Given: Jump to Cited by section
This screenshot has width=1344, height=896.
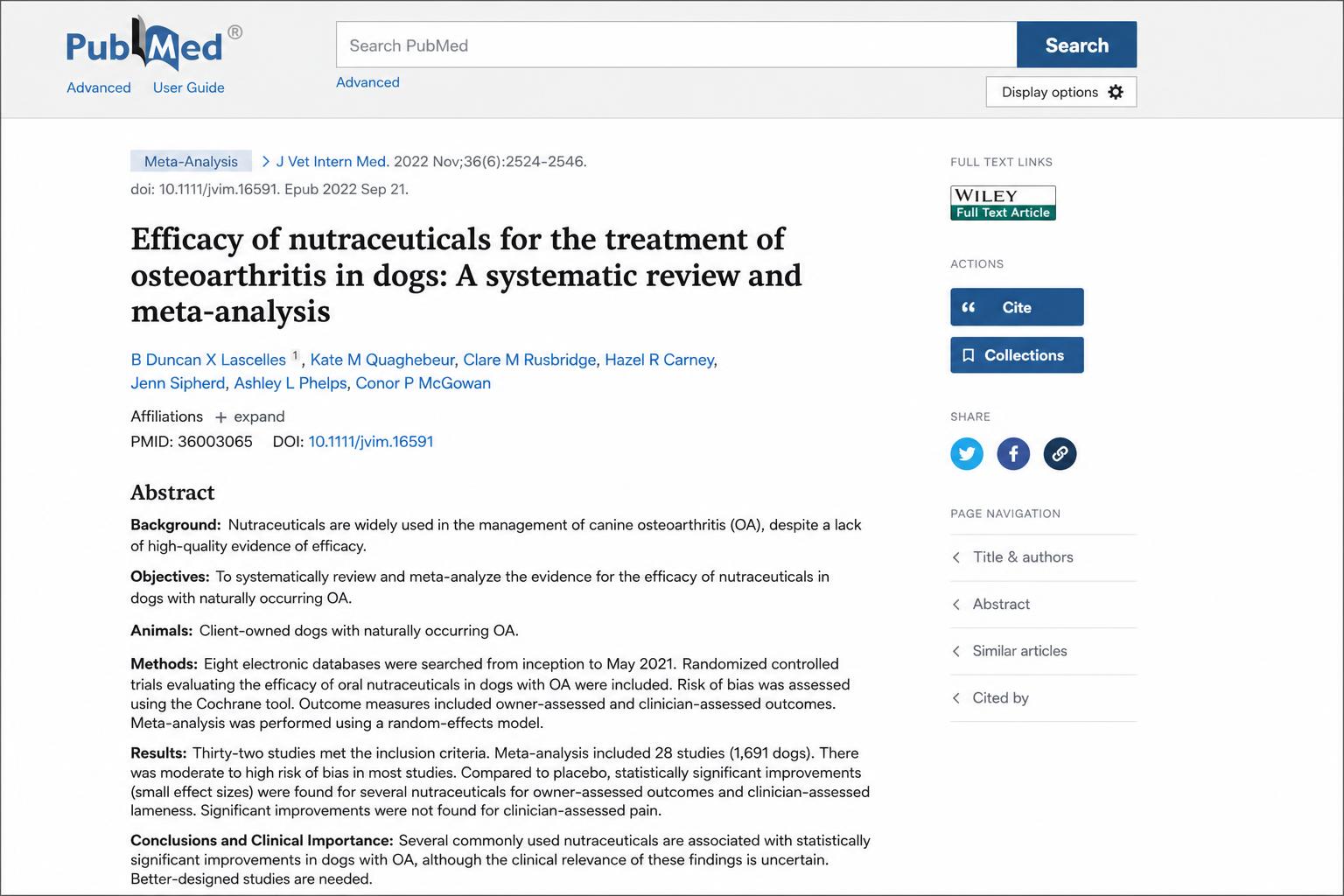Looking at the screenshot, I should (1043, 698).
